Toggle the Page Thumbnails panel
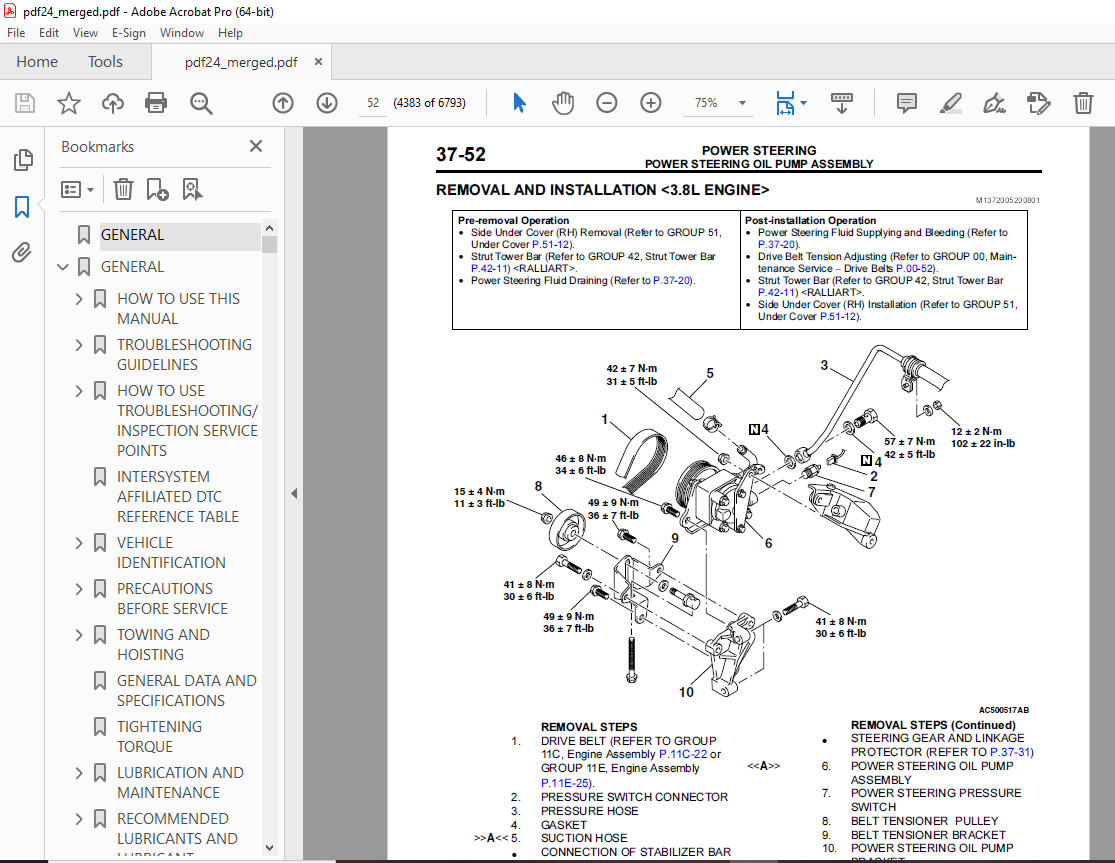Screen dimensions: 1115x863 pos(22,161)
